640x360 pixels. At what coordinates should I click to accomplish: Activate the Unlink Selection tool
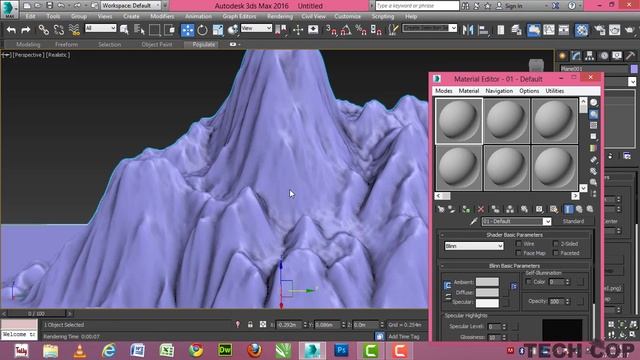click(x=59, y=30)
